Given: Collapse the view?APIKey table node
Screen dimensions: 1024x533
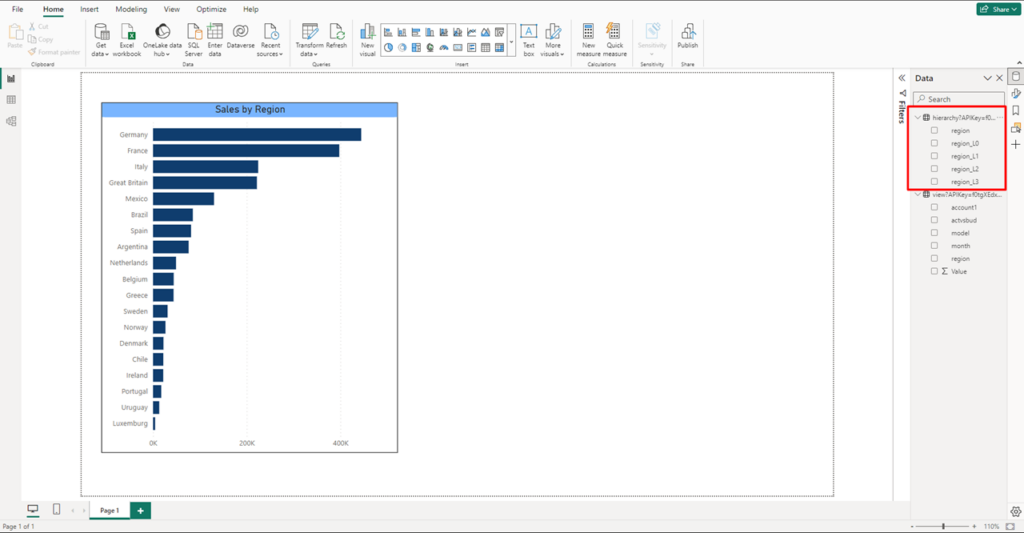Looking at the screenshot, I should (x=918, y=195).
